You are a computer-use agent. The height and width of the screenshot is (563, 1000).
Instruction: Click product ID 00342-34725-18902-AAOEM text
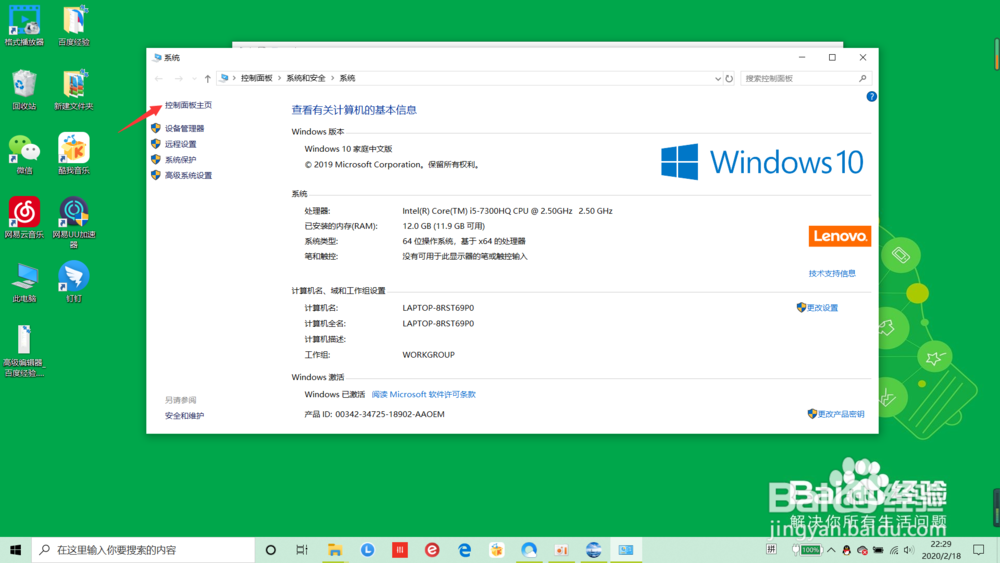coord(390,414)
